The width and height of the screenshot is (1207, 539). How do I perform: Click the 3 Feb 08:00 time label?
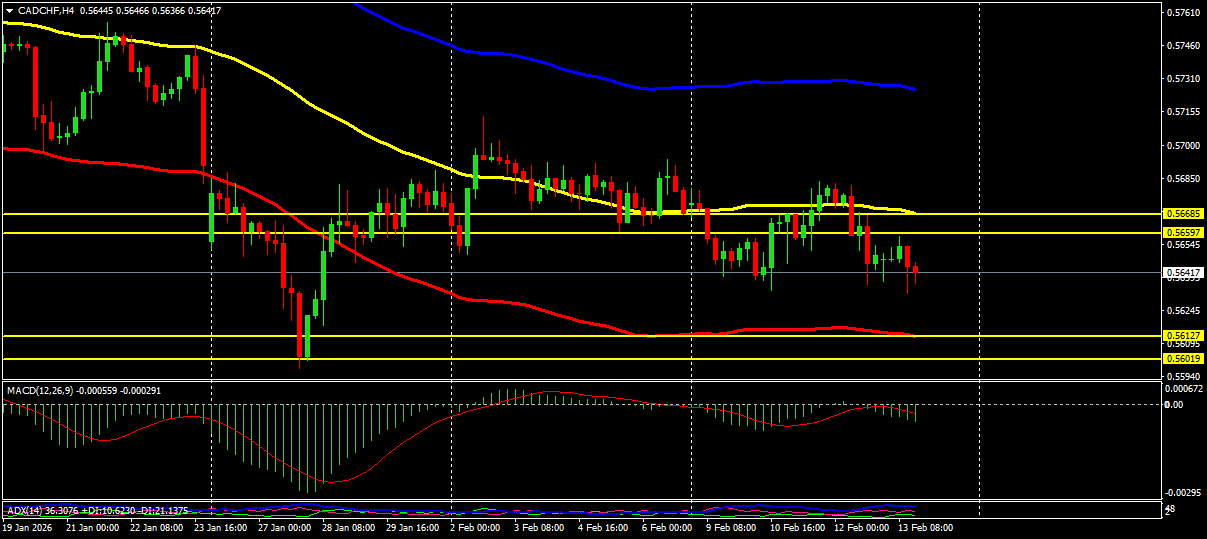click(539, 527)
